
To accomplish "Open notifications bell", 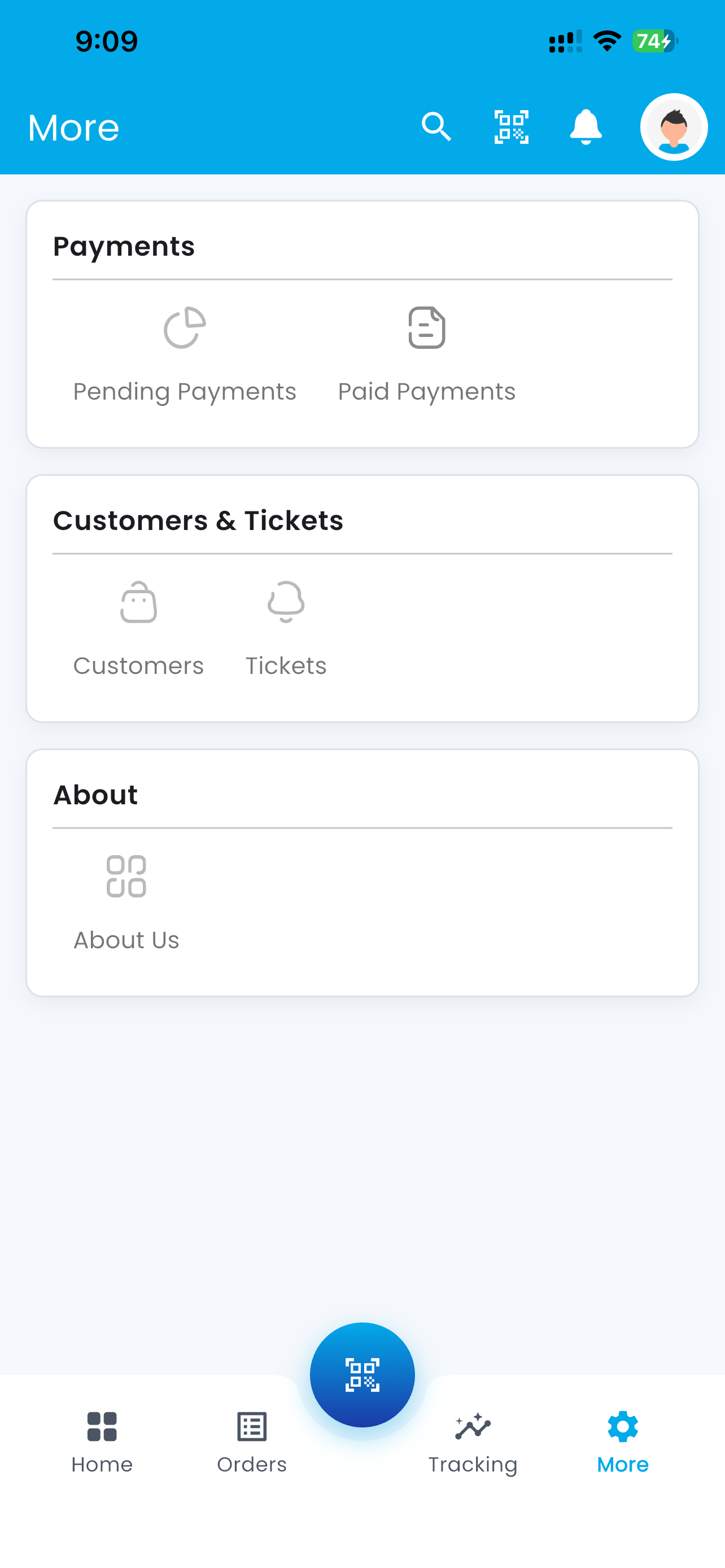I will coord(586,126).
